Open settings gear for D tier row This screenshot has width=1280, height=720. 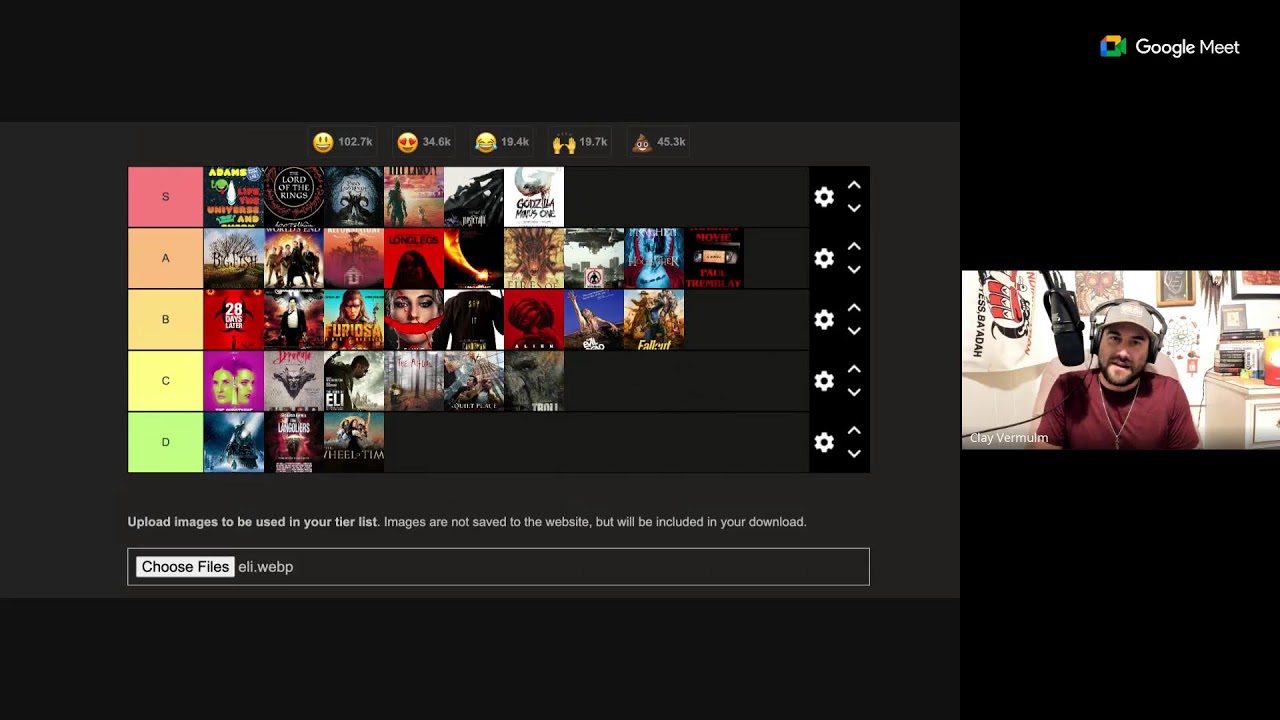tap(824, 442)
